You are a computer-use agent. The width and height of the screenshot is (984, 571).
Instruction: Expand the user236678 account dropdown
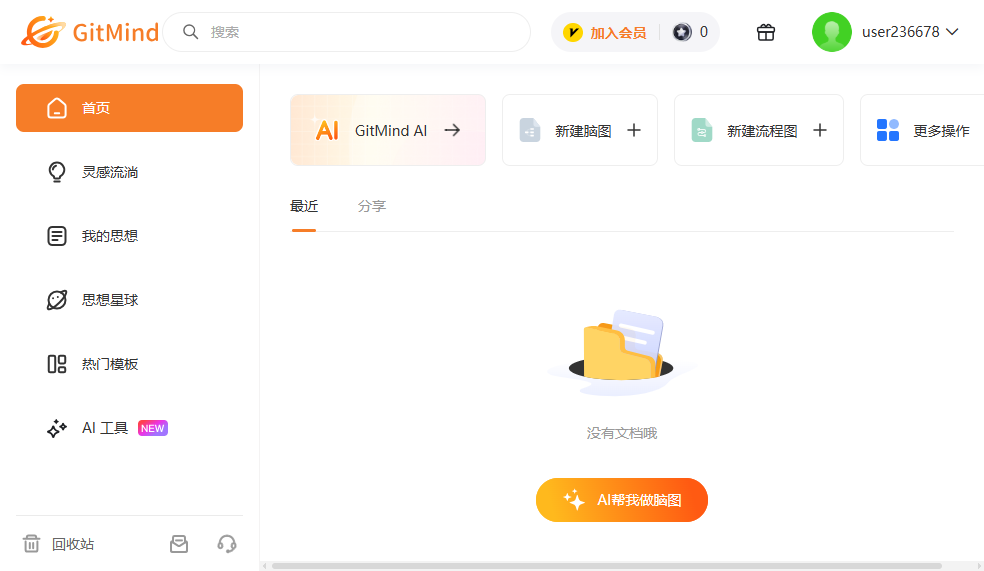point(911,32)
